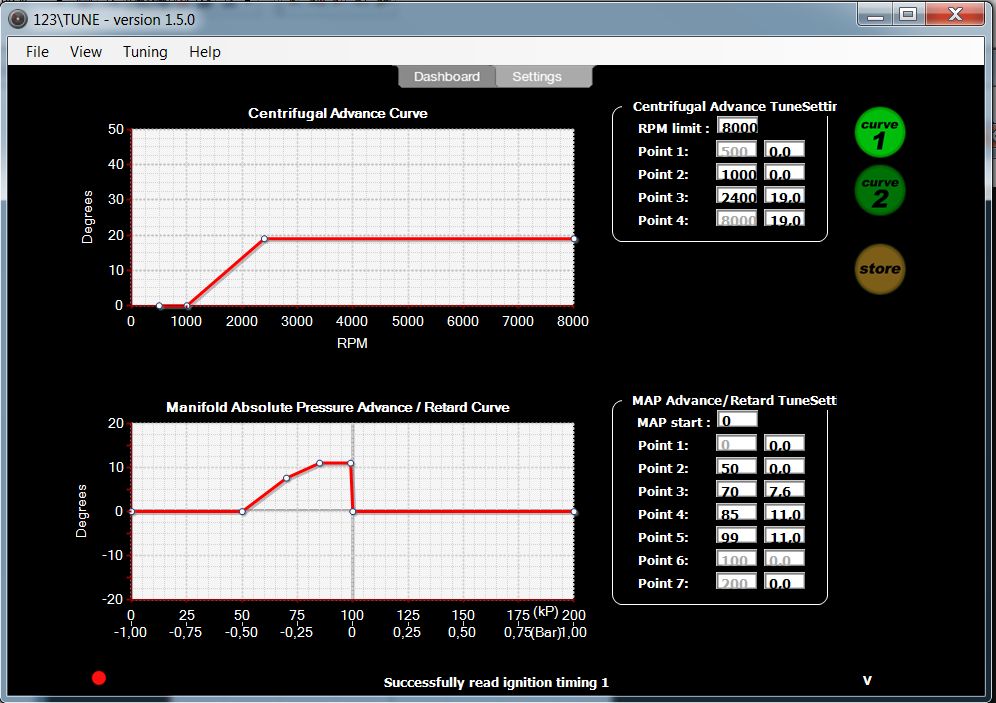
Task: Click the MAP Point 3 degrees field
Action: [784, 491]
